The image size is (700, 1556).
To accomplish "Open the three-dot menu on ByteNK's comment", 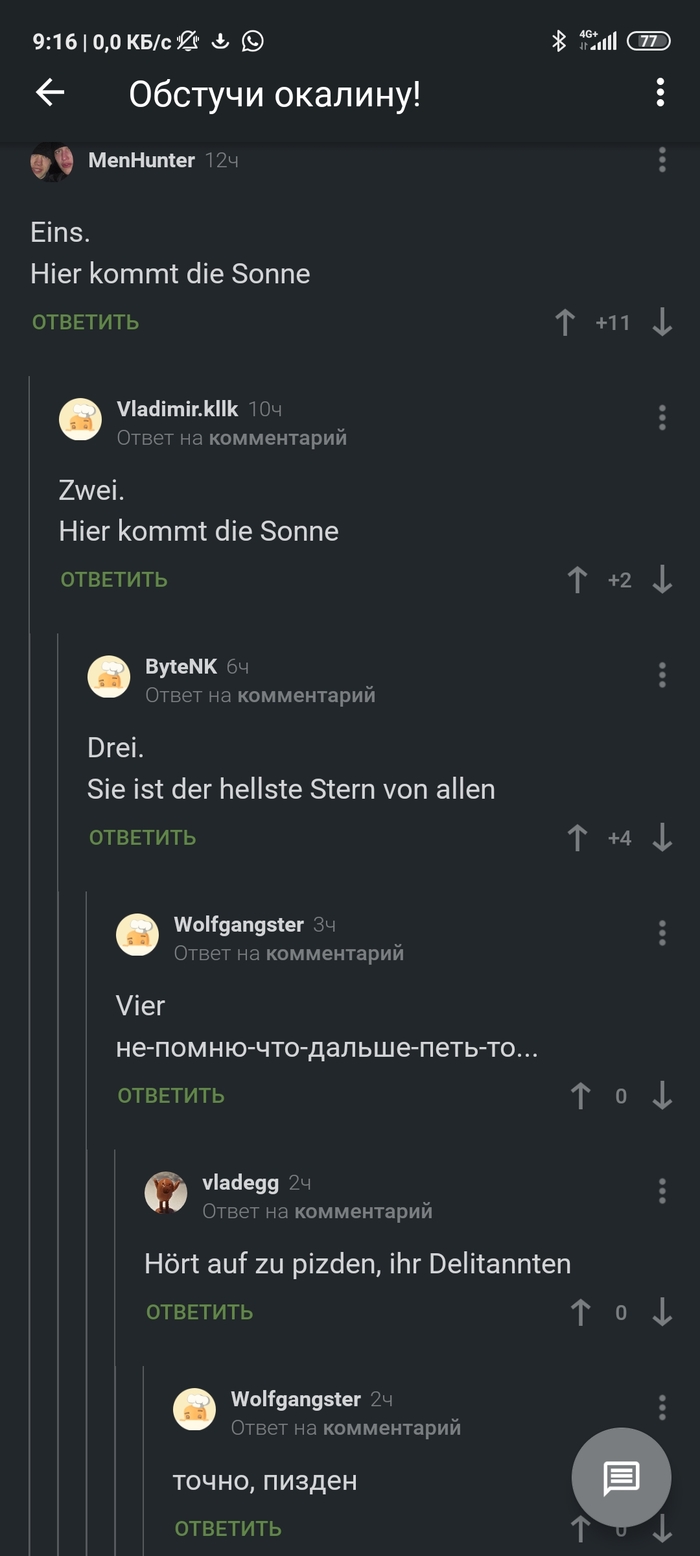I will [x=662, y=675].
